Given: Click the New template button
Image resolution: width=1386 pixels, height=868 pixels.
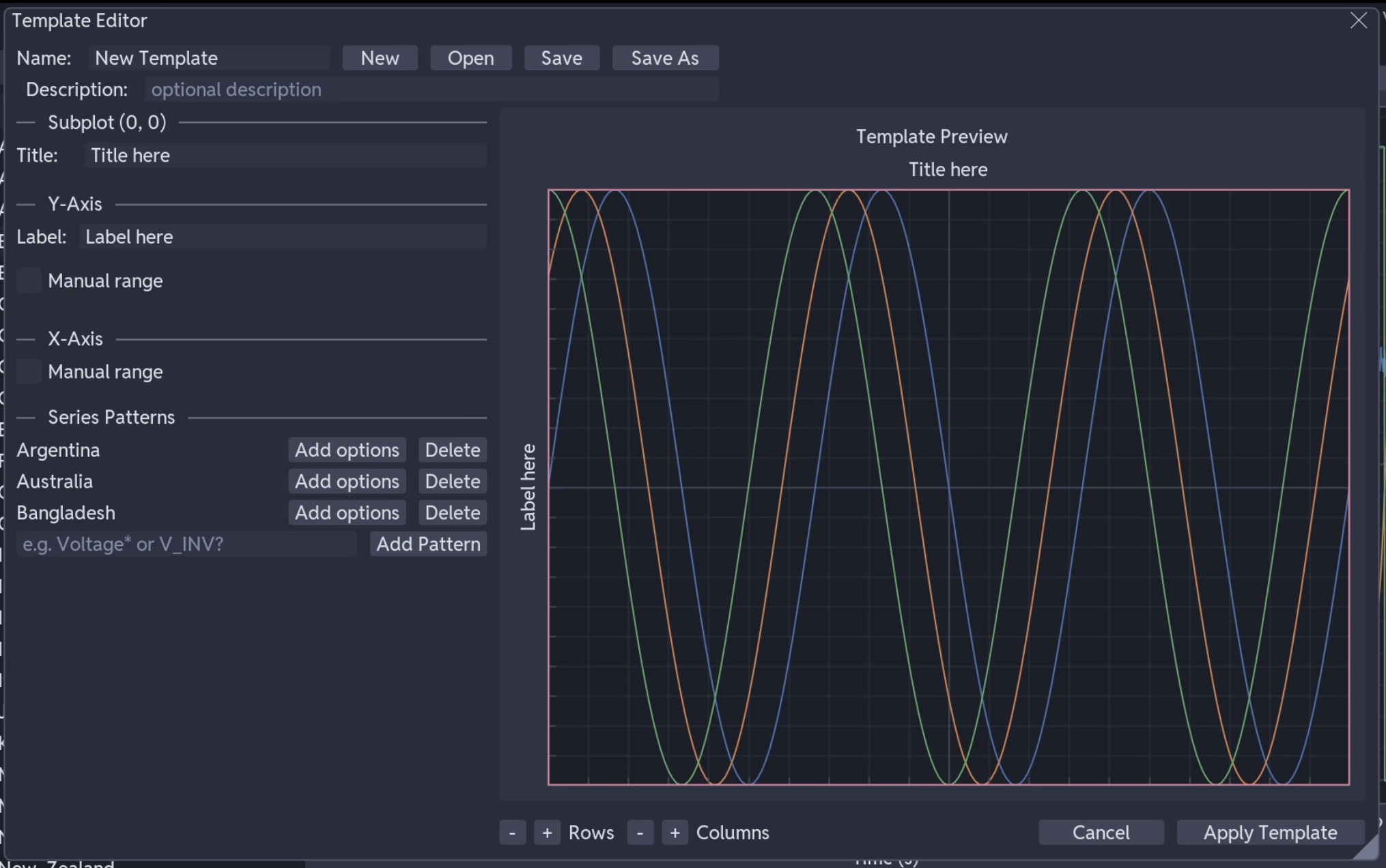Looking at the screenshot, I should pyautogui.click(x=380, y=58).
